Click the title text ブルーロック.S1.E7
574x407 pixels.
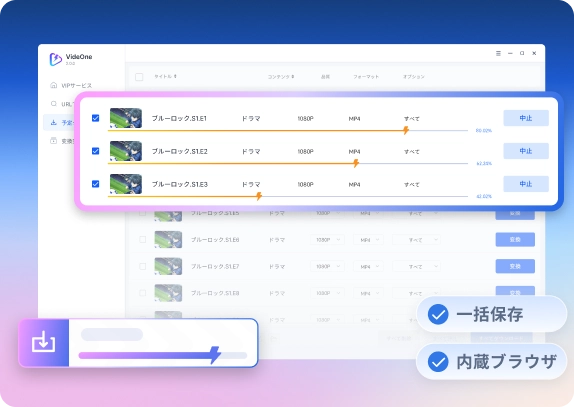(x=215, y=266)
